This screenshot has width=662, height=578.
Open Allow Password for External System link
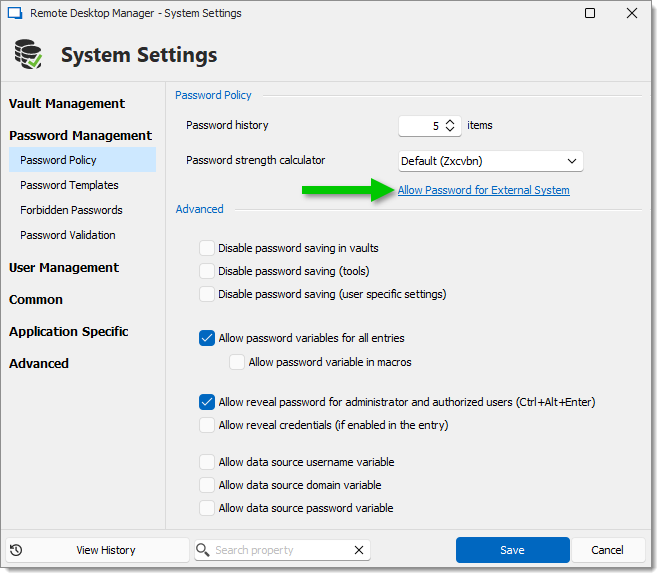pos(483,190)
